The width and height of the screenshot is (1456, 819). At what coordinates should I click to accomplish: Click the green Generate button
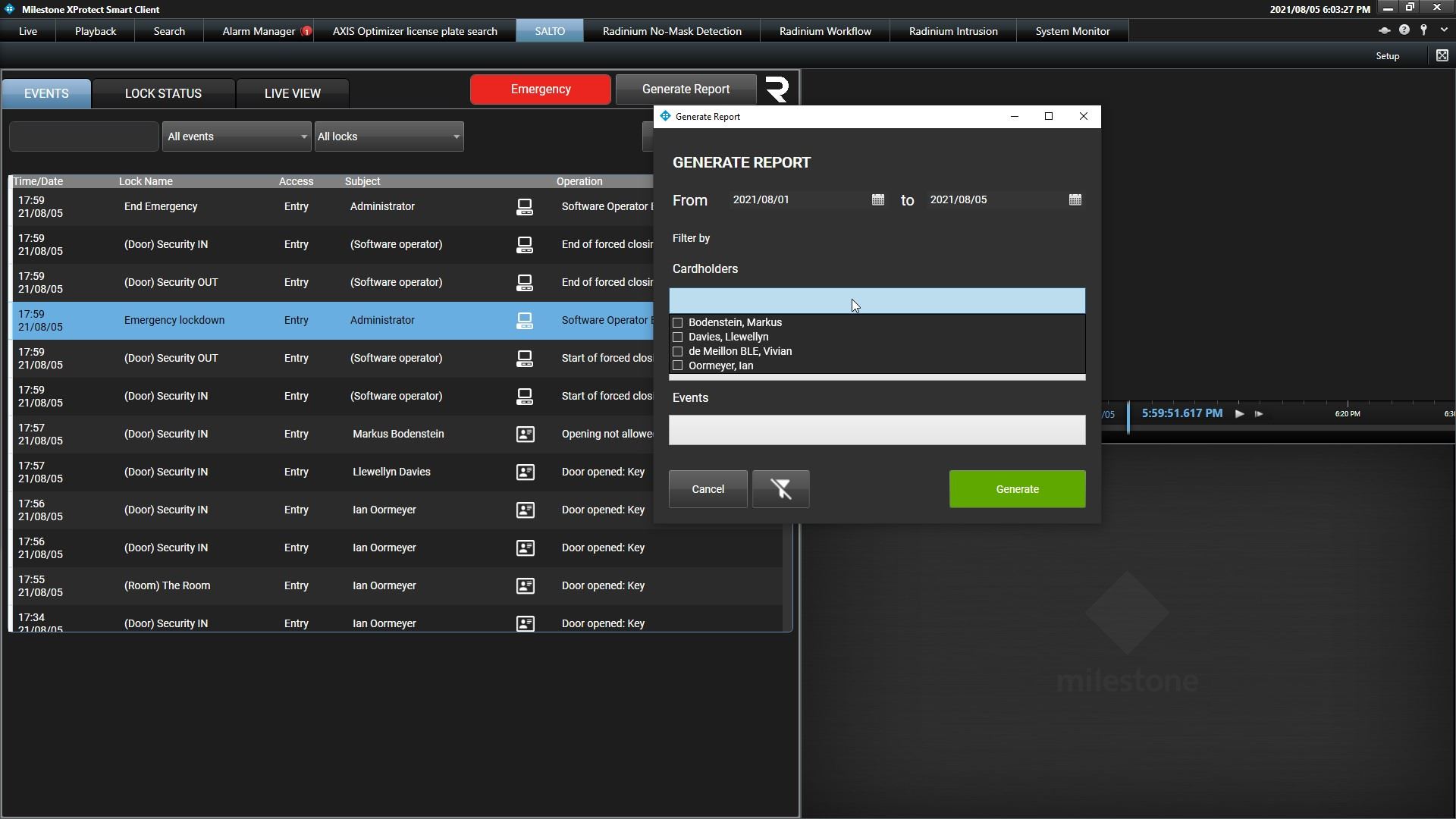click(1017, 489)
